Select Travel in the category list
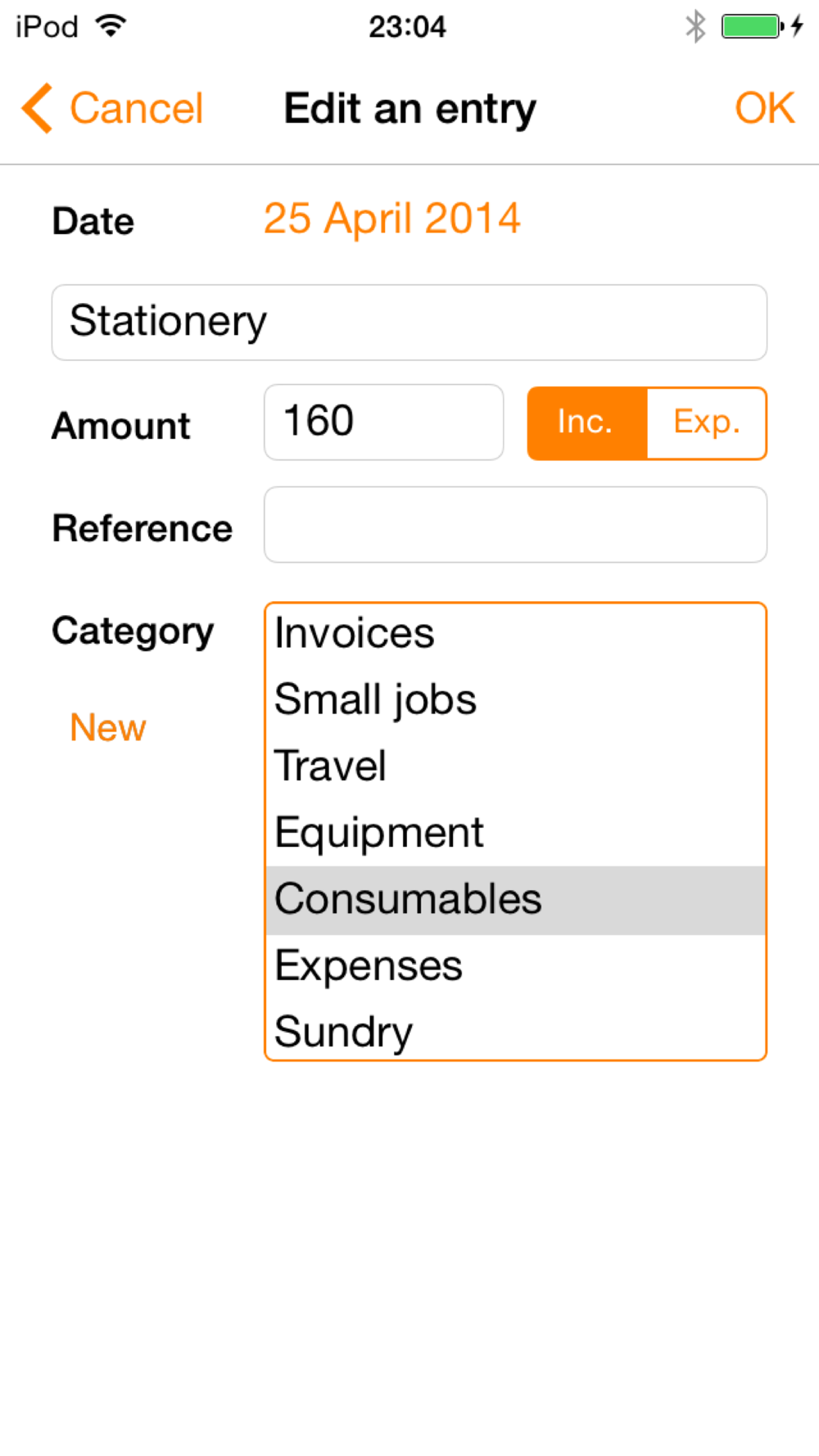The height and width of the screenshot is (1456, 819). (x=515, y=766)
